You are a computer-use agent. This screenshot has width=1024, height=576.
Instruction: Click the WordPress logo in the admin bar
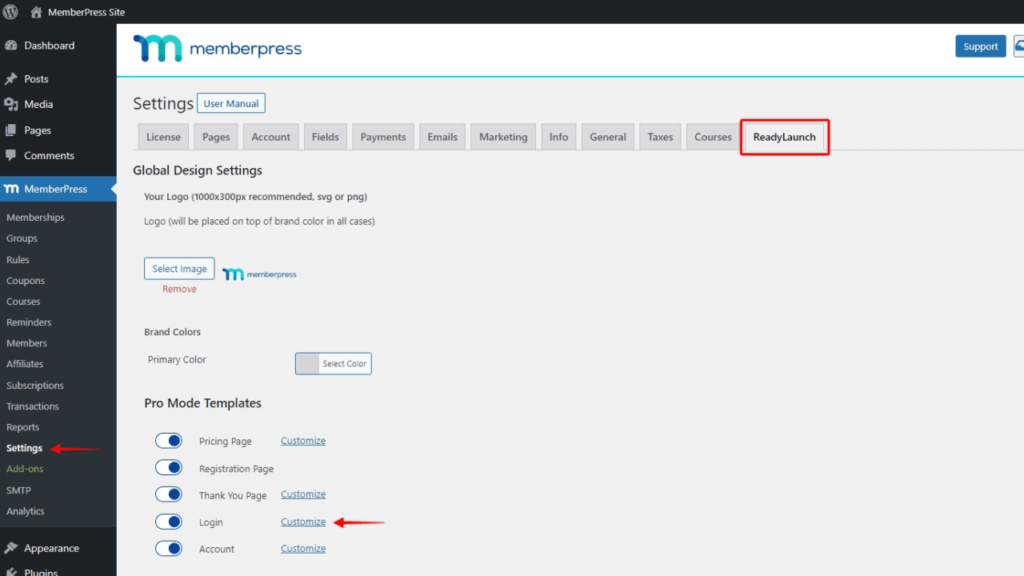(10, 11)
